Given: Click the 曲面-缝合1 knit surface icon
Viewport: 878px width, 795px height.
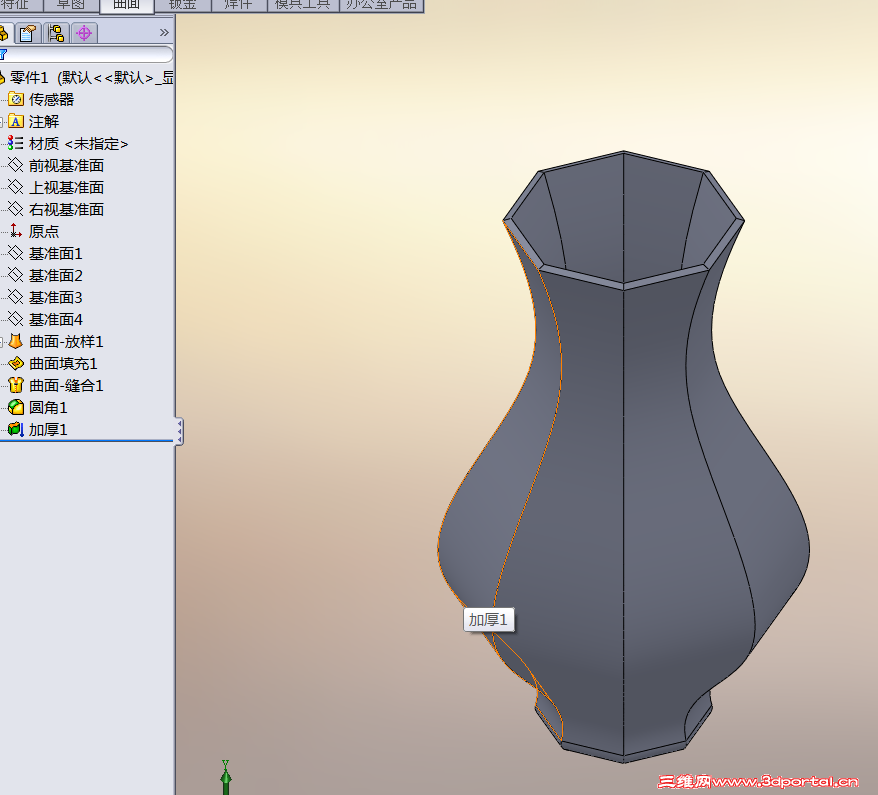Looking at the screenshot, I should tap(16, 385).
